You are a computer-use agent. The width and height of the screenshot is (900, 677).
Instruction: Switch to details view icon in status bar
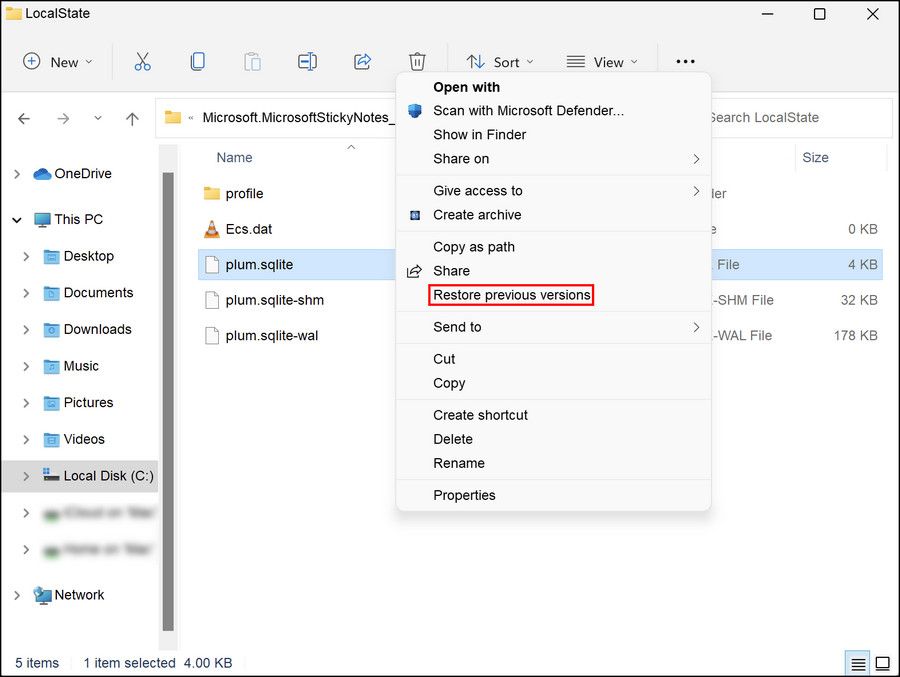(x=858, y=664)
